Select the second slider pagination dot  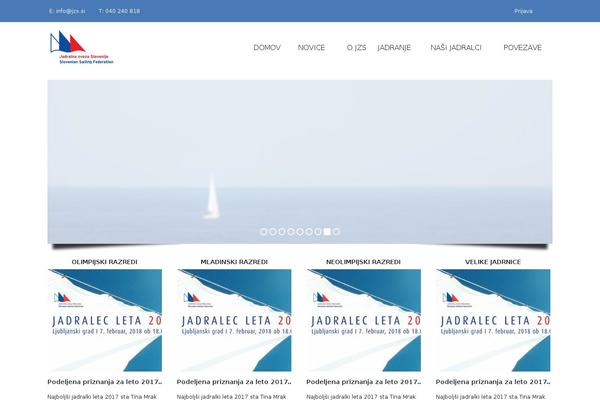coord(272,232)
